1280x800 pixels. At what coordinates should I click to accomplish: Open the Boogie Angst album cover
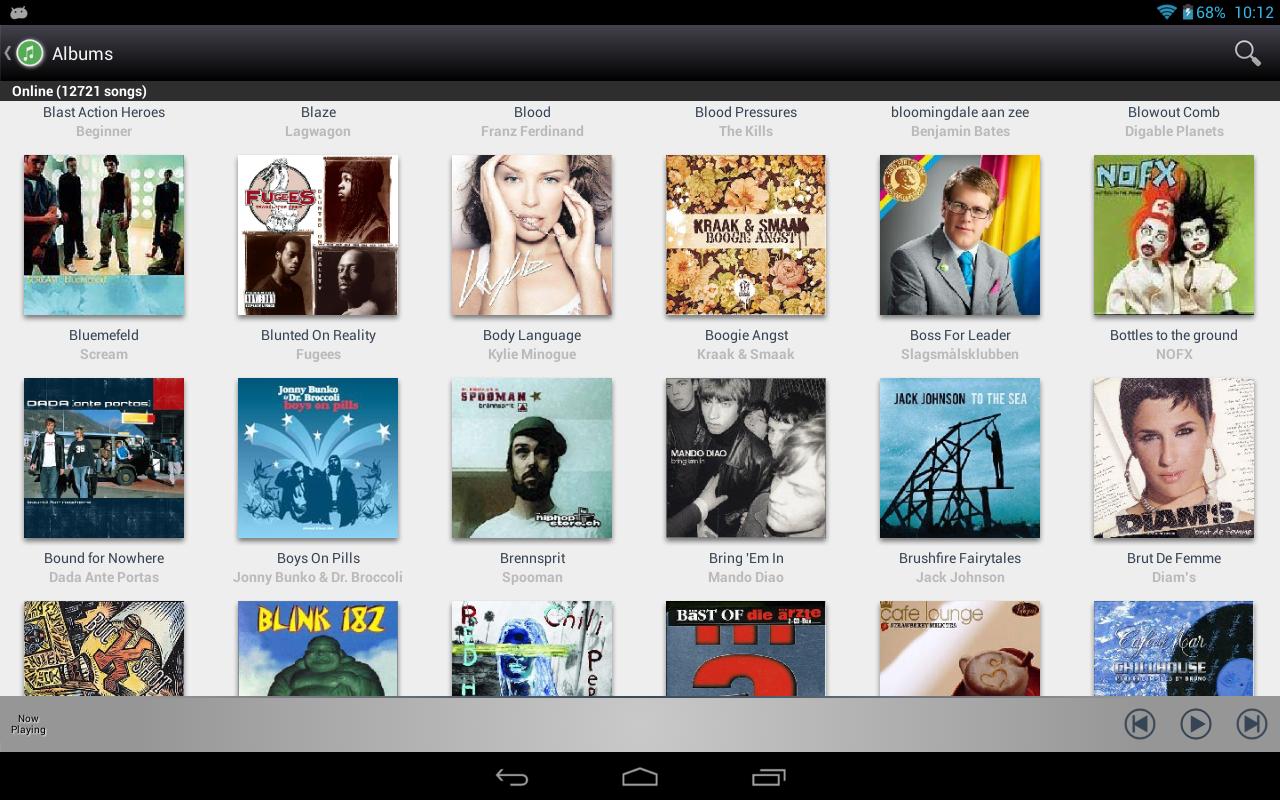[746, 235]
